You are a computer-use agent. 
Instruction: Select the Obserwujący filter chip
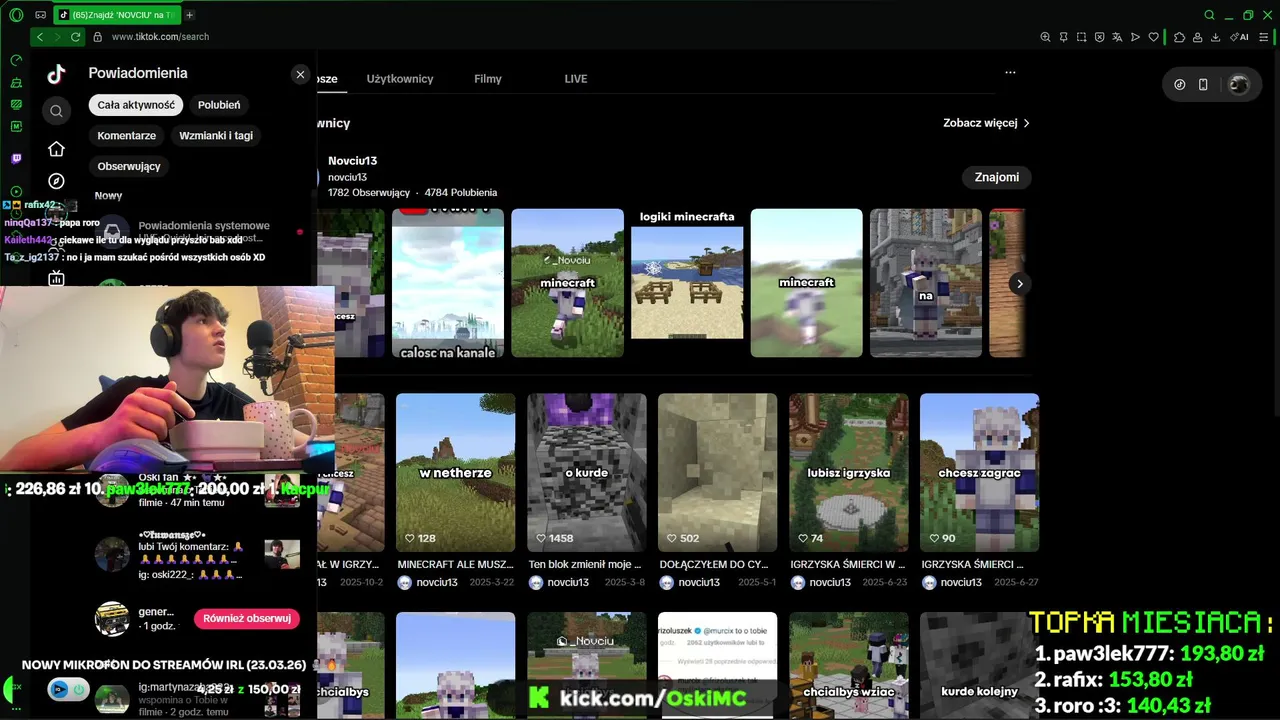tap(129, 167)
